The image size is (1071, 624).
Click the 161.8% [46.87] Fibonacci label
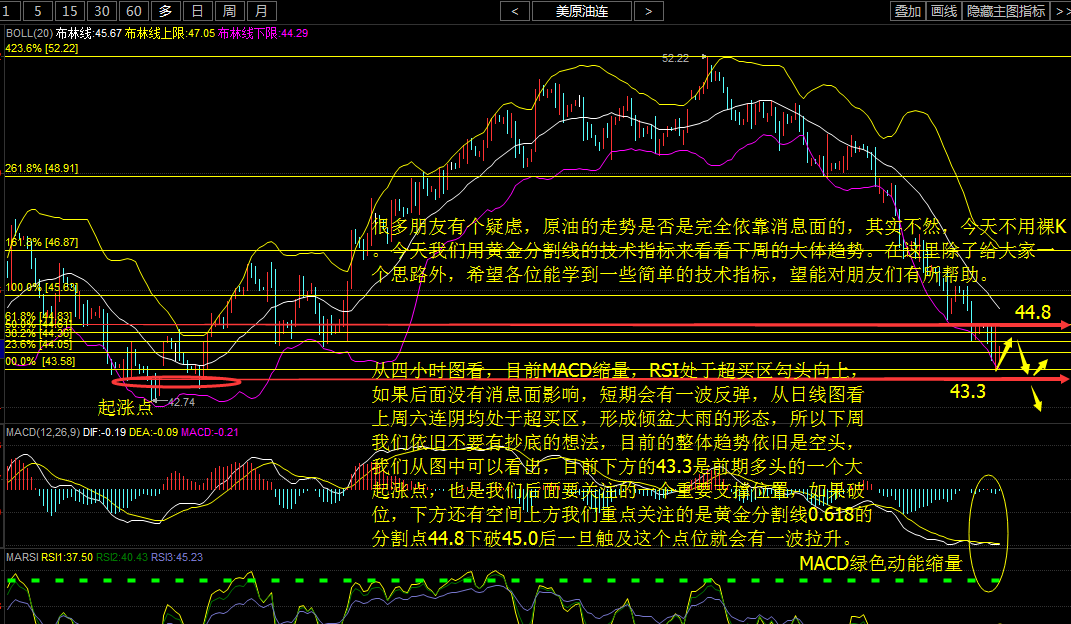[42, 242]
